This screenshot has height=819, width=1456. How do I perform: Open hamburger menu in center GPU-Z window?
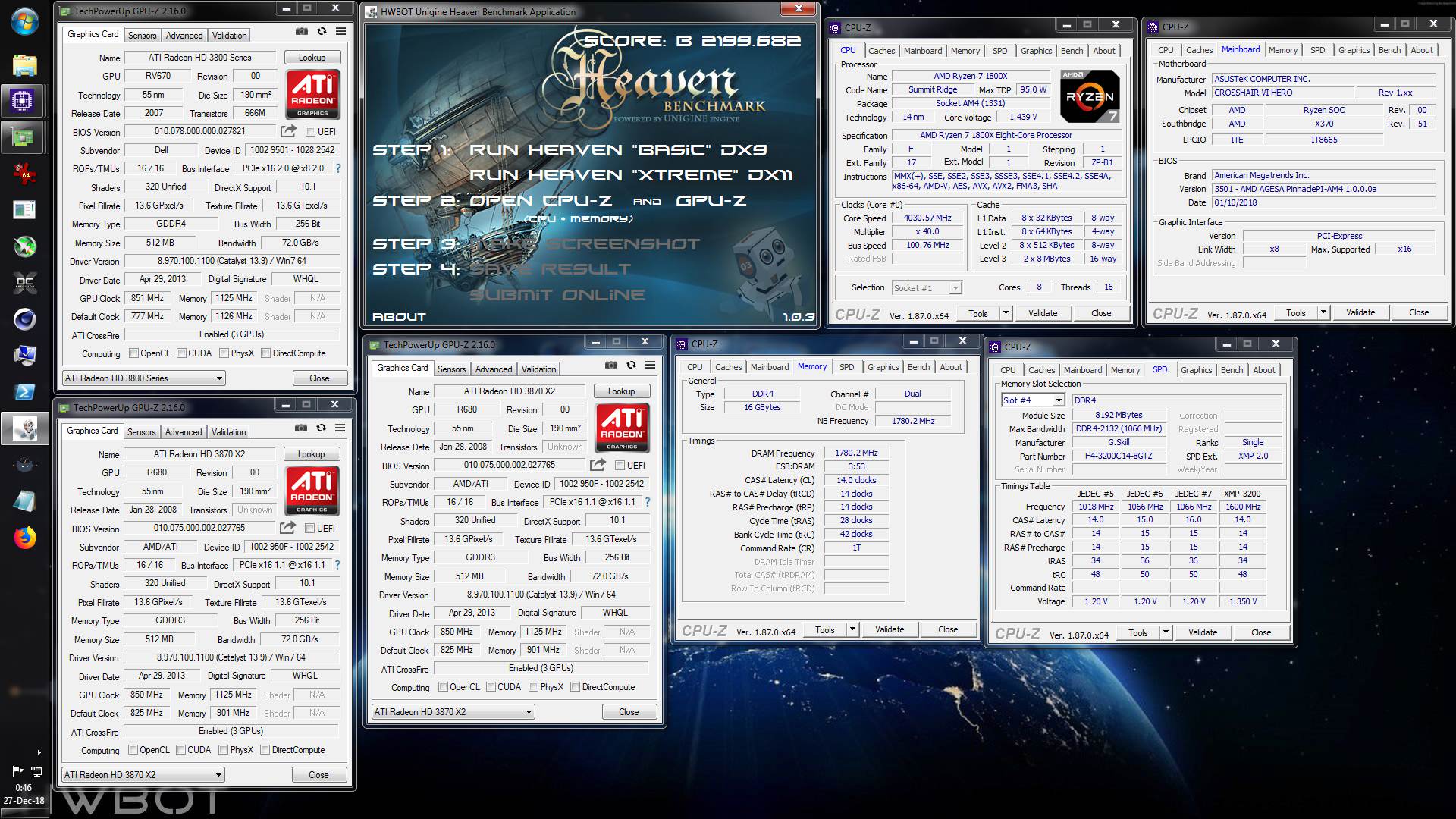[x=650, y=366]
